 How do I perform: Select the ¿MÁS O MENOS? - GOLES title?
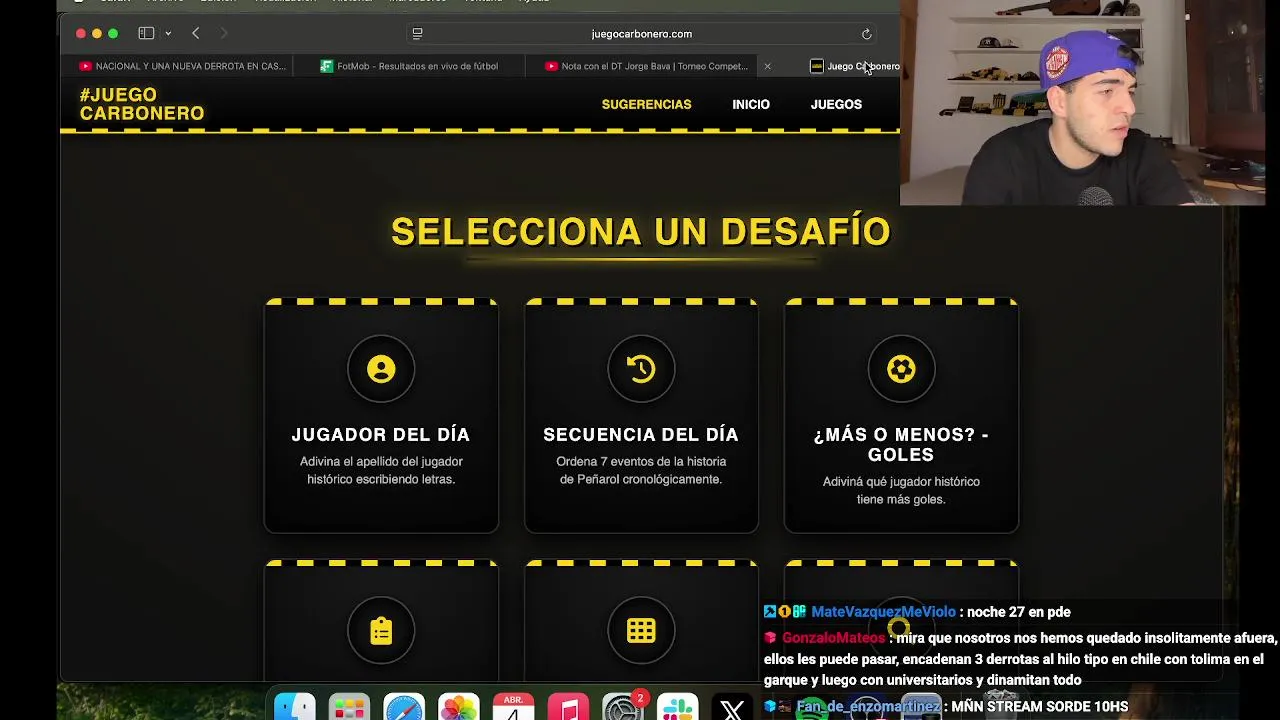(x=901, y=445)
